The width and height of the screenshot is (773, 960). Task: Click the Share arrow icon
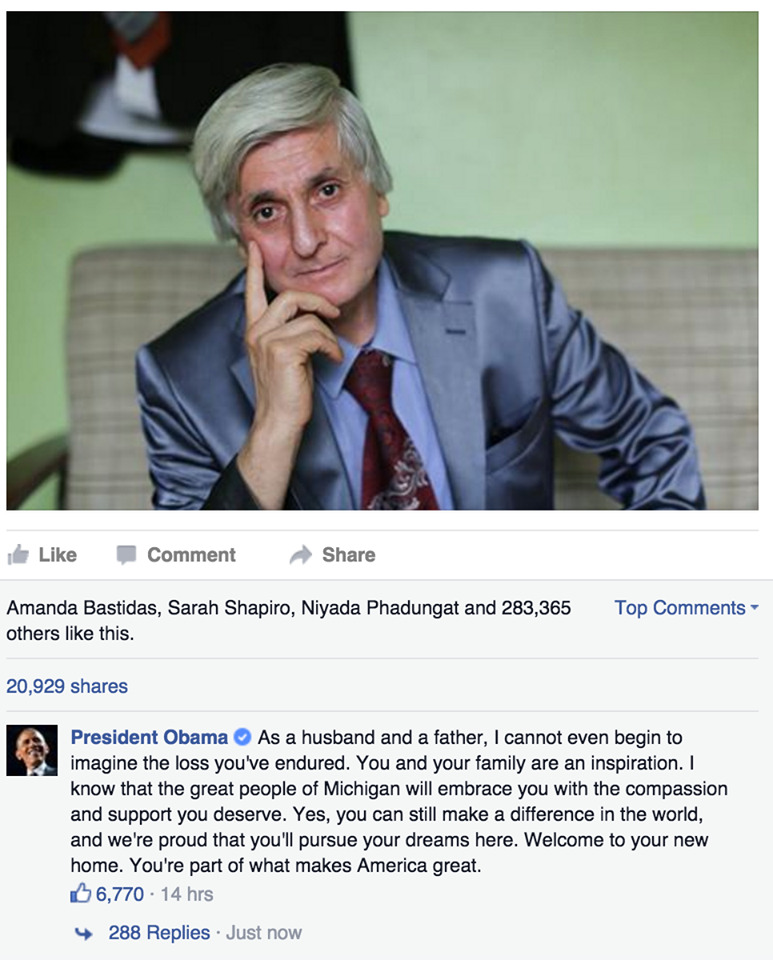[301, 555]
